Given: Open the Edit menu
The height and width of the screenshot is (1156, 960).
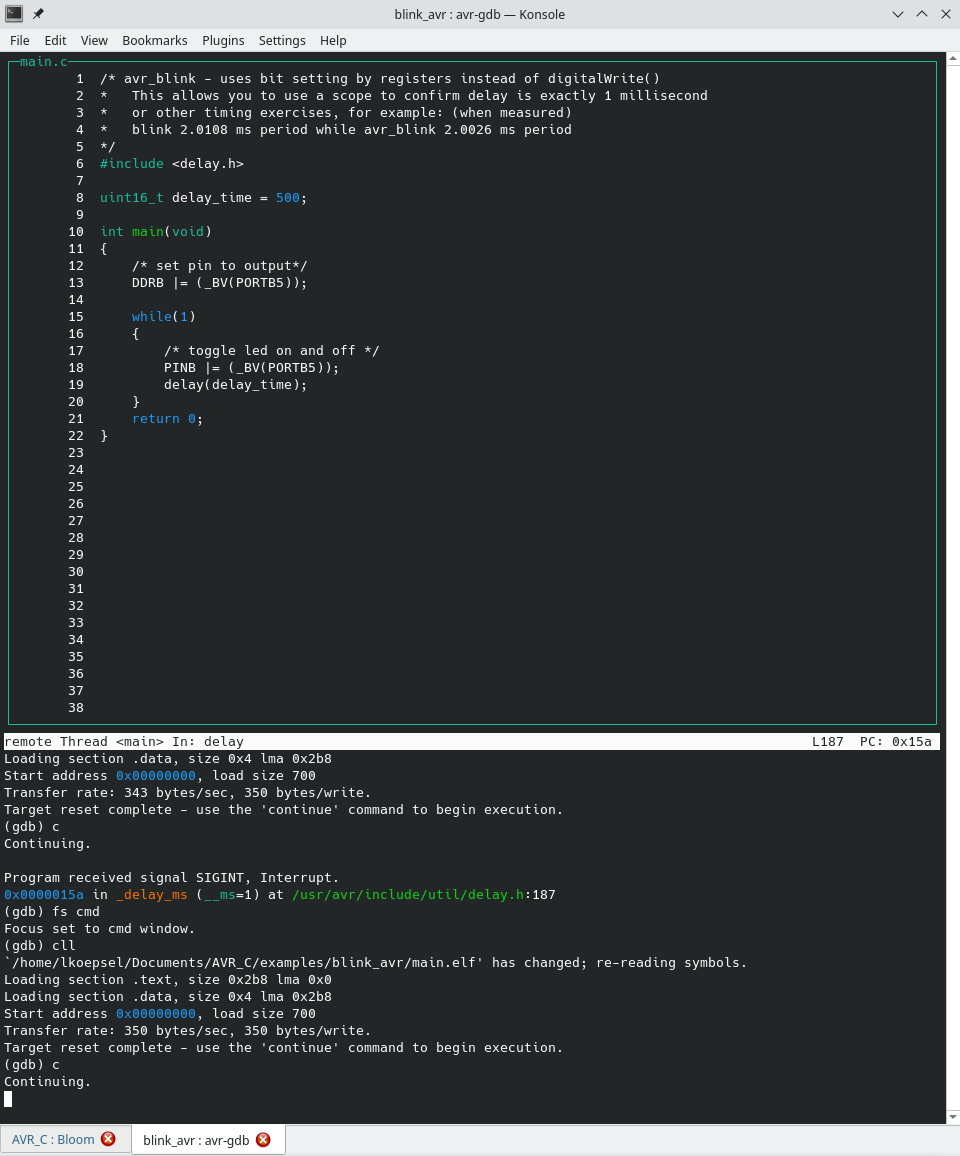Looking at the screenshot, I should click(55, 41).
